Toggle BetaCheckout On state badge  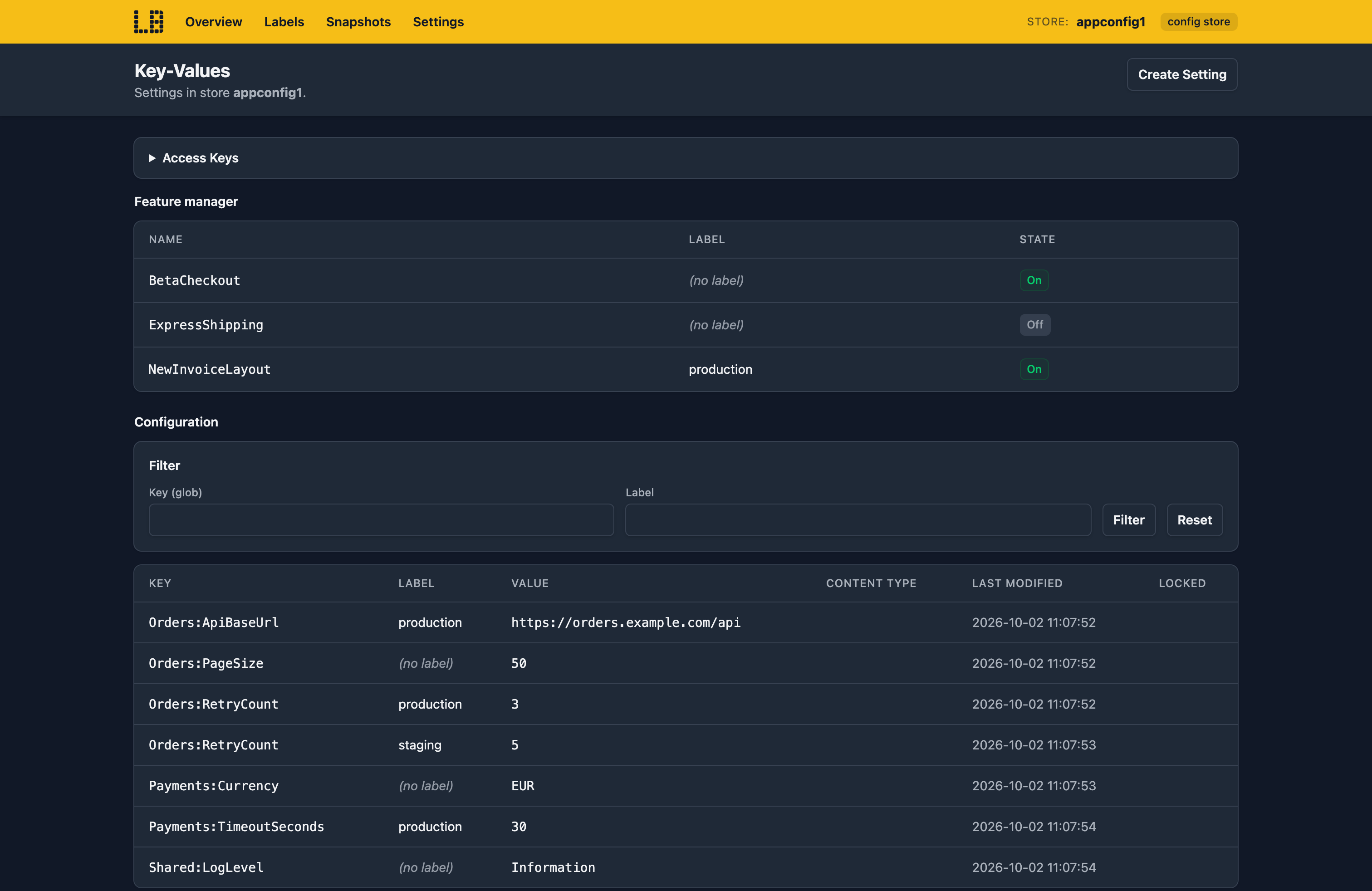[1034, 281]
